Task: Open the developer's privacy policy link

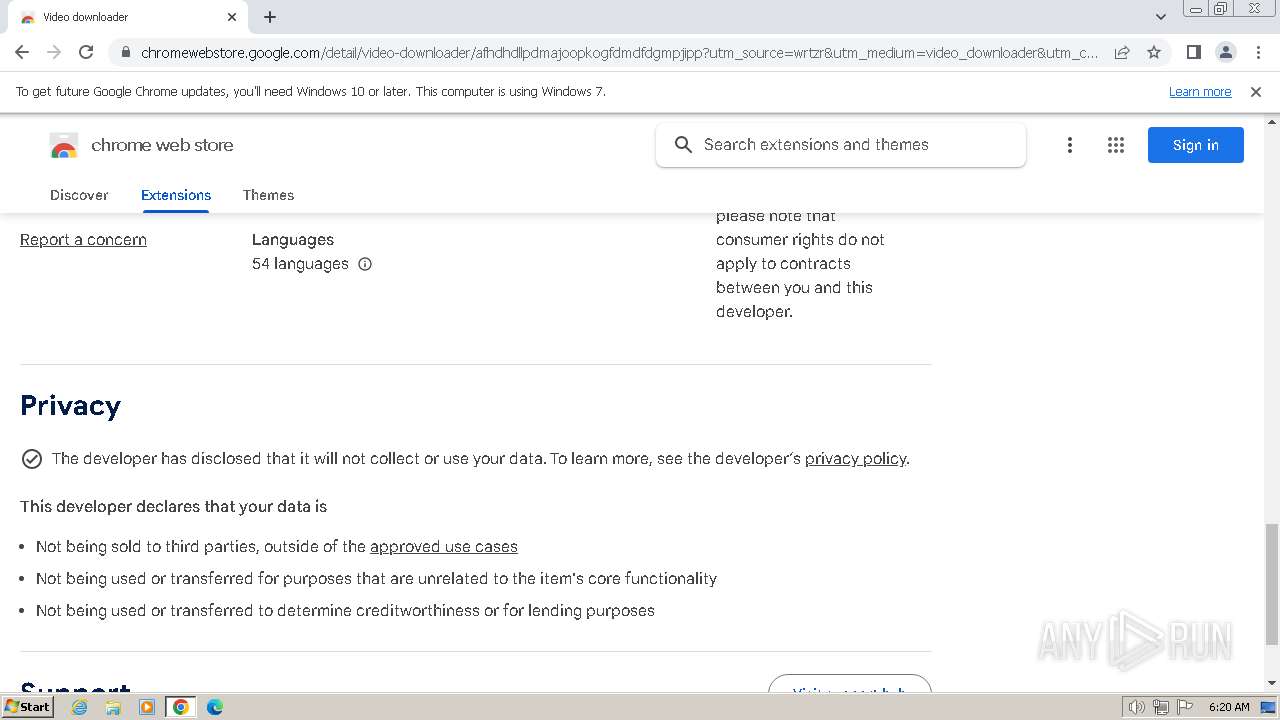Action: pos(855,459)
